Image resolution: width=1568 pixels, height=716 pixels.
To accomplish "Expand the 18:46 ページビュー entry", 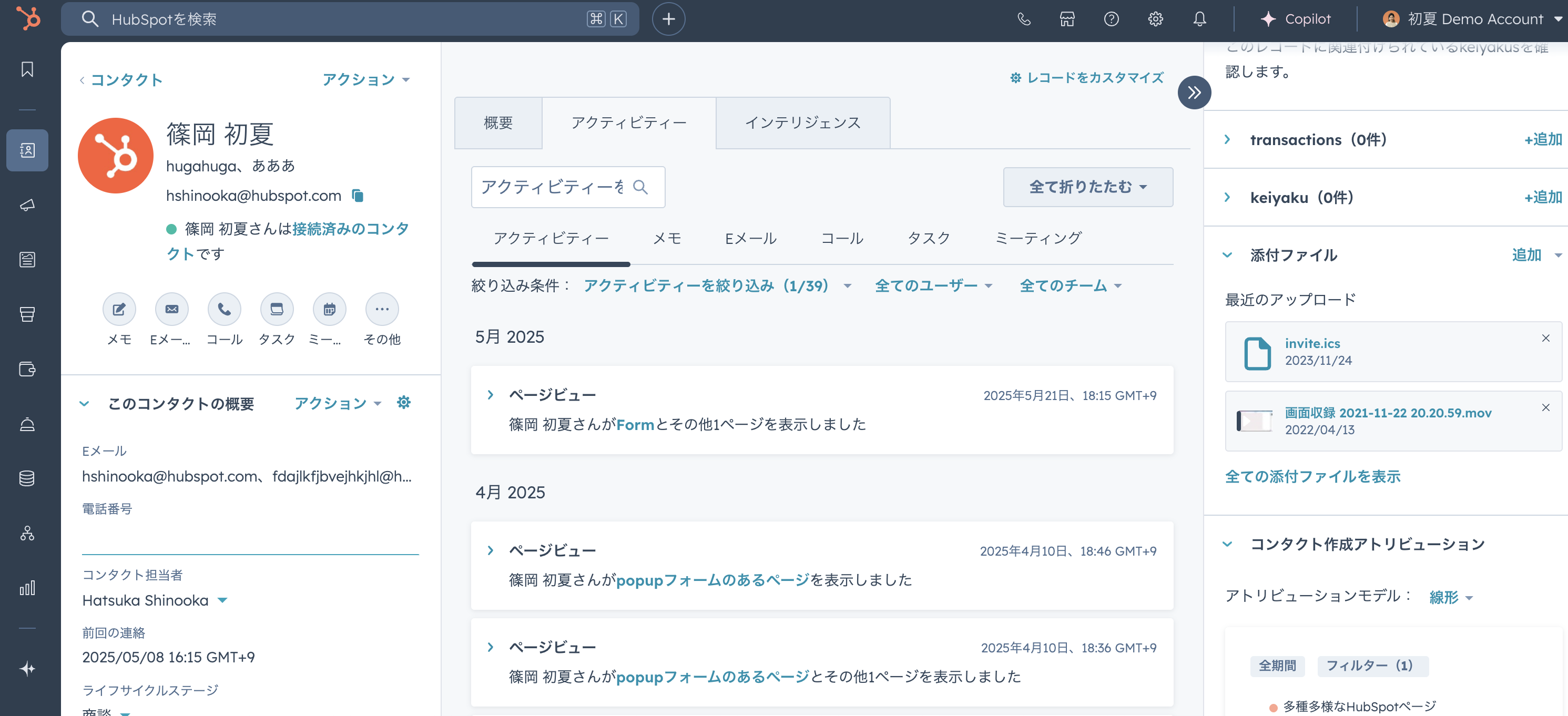I will coord(491,550).
